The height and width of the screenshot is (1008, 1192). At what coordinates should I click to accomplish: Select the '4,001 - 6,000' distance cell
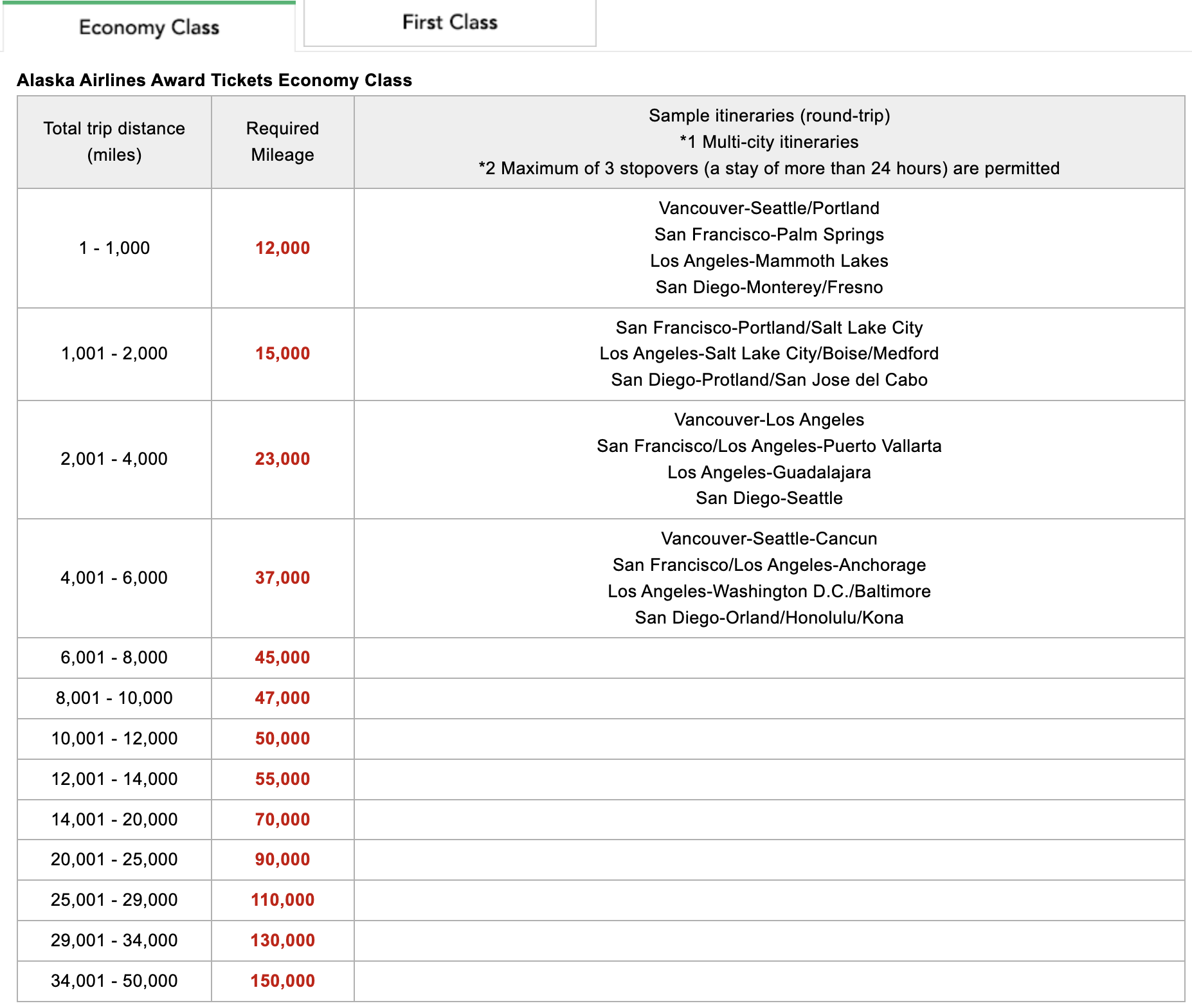(114, 579)
